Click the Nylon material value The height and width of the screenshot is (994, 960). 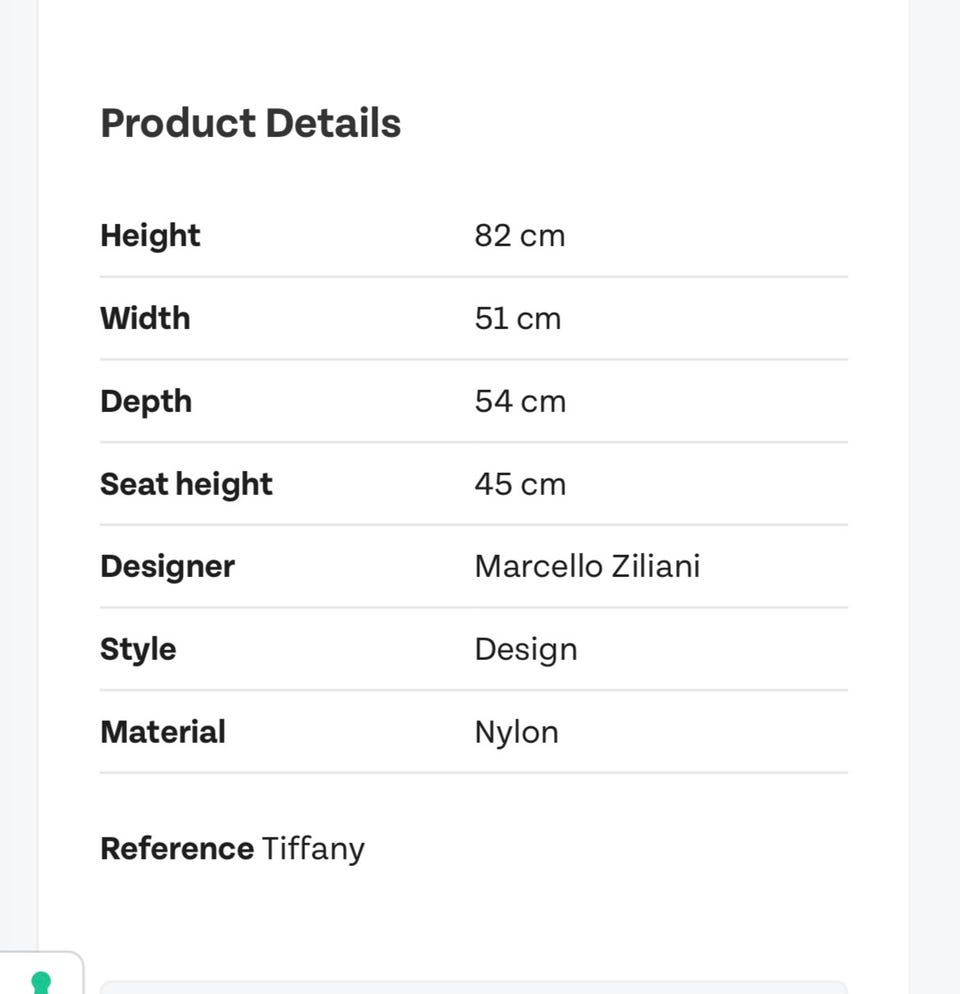[x=516, y=733]
